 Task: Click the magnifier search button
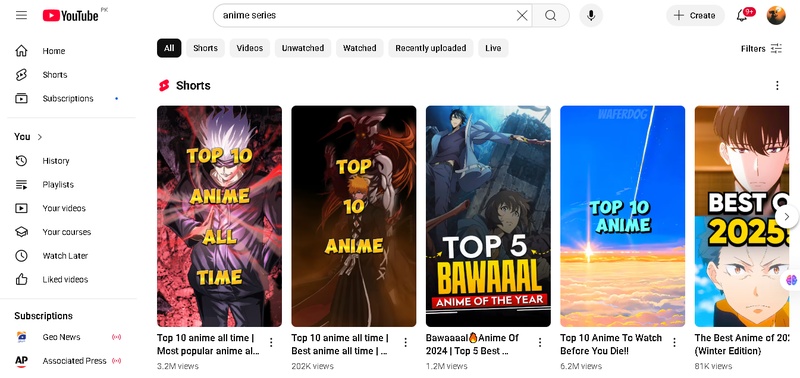coord(551,15)
